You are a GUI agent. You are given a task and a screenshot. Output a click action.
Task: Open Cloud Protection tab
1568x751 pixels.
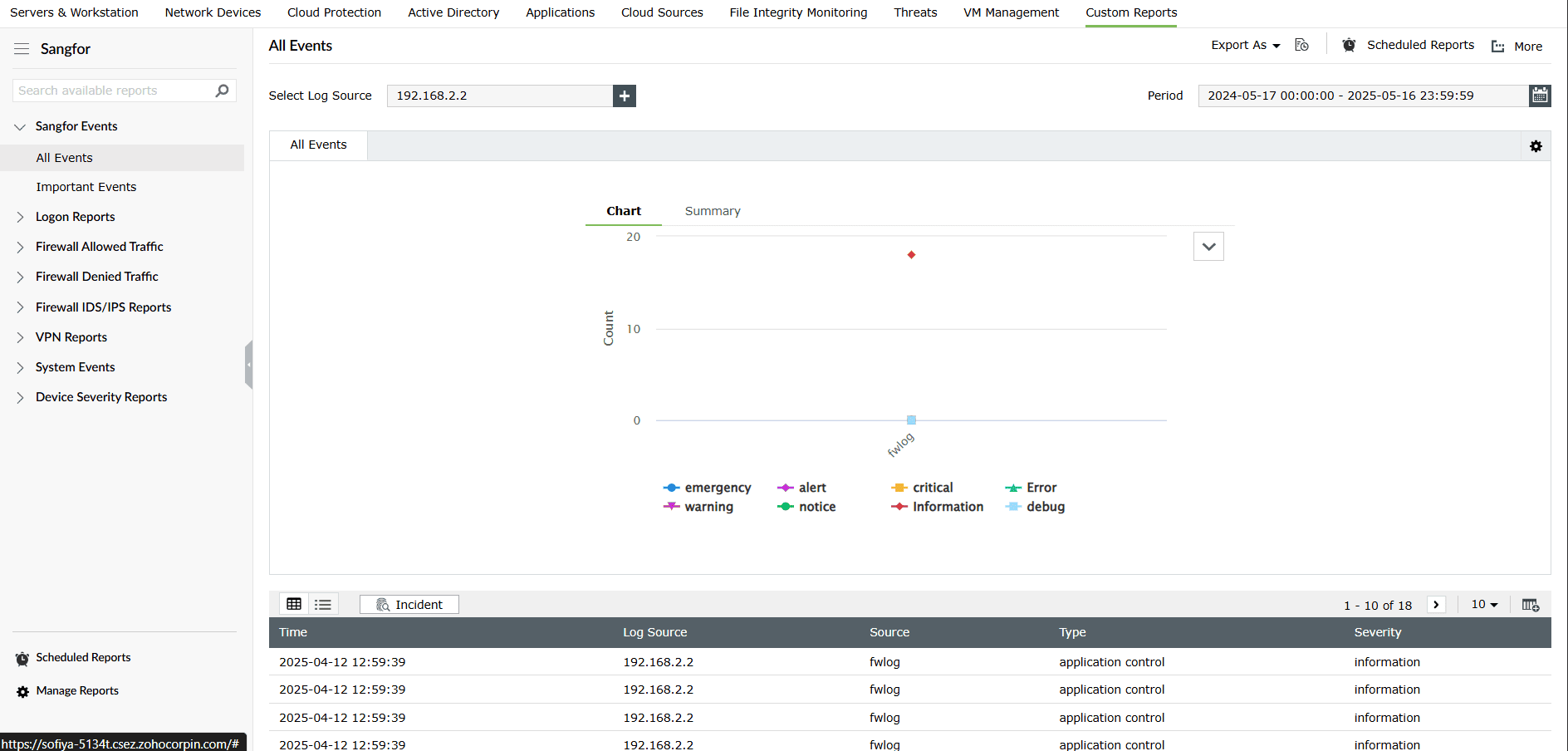(x=334, y=12)
